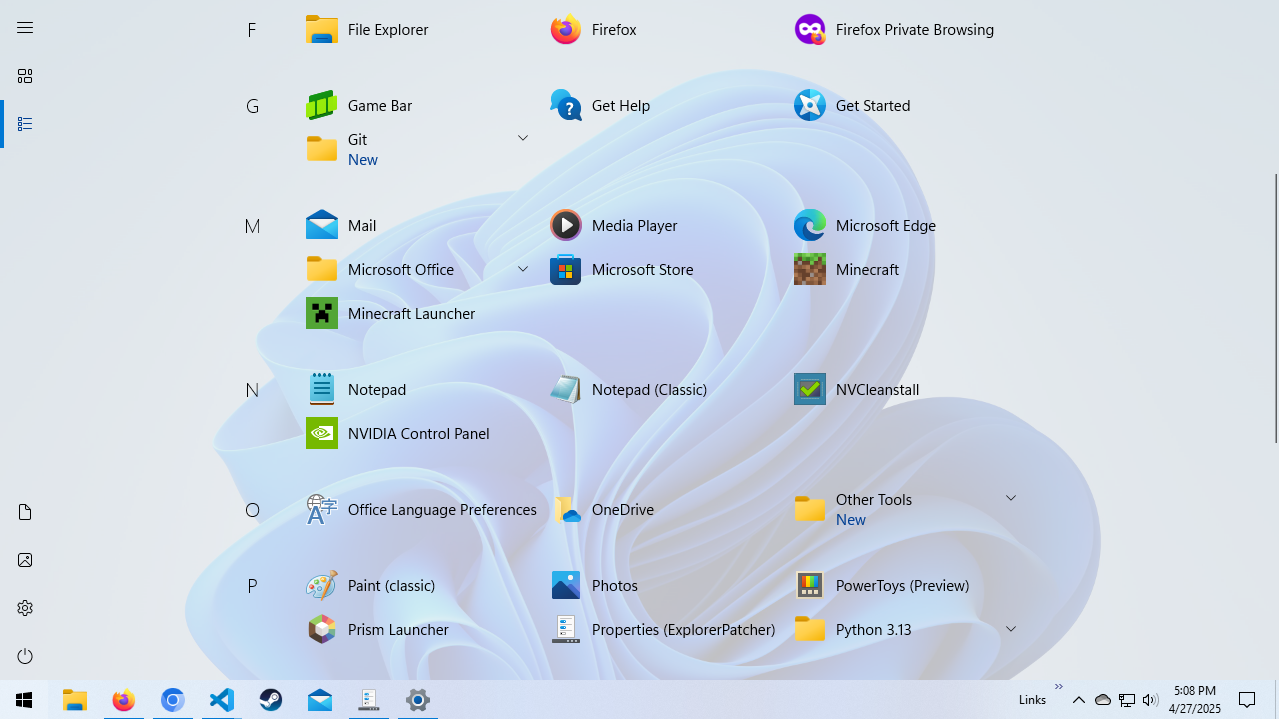1279x719 pixels.
Task: Switch to Visual Studio Code on taskbar
Action: [x=222, y=700]
